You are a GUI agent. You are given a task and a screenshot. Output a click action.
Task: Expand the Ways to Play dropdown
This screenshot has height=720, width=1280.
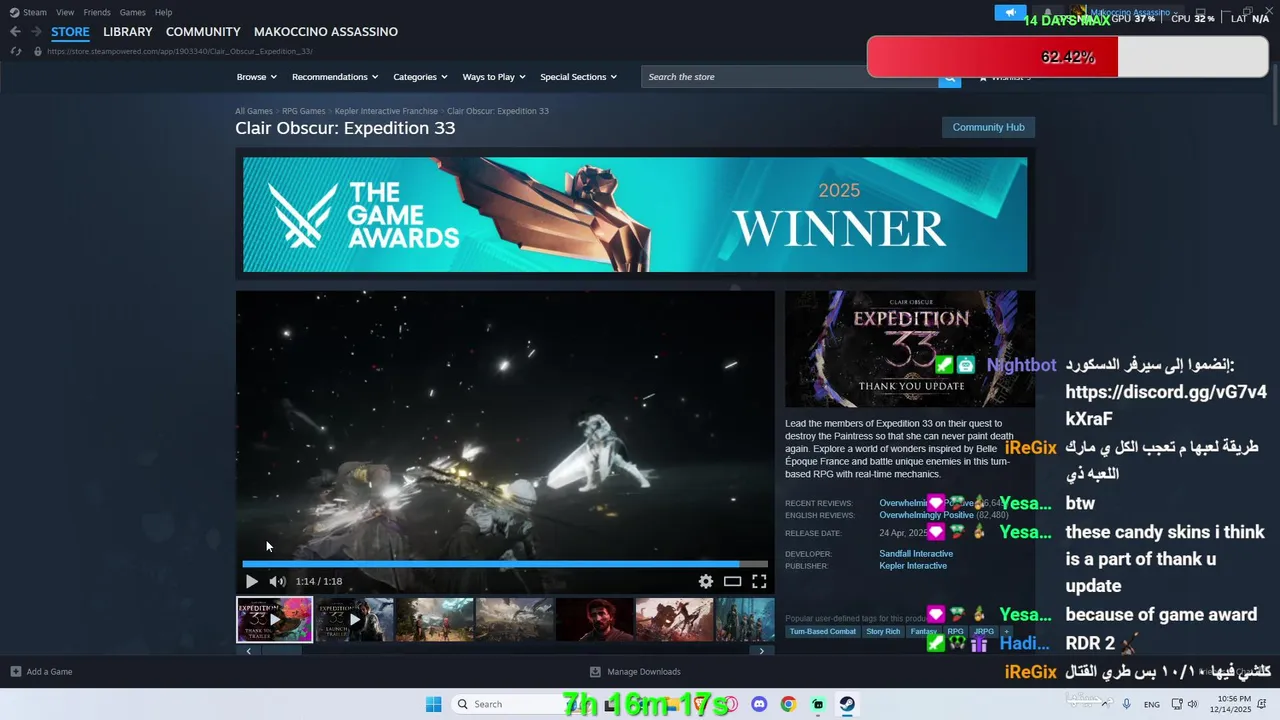point(494,77)
